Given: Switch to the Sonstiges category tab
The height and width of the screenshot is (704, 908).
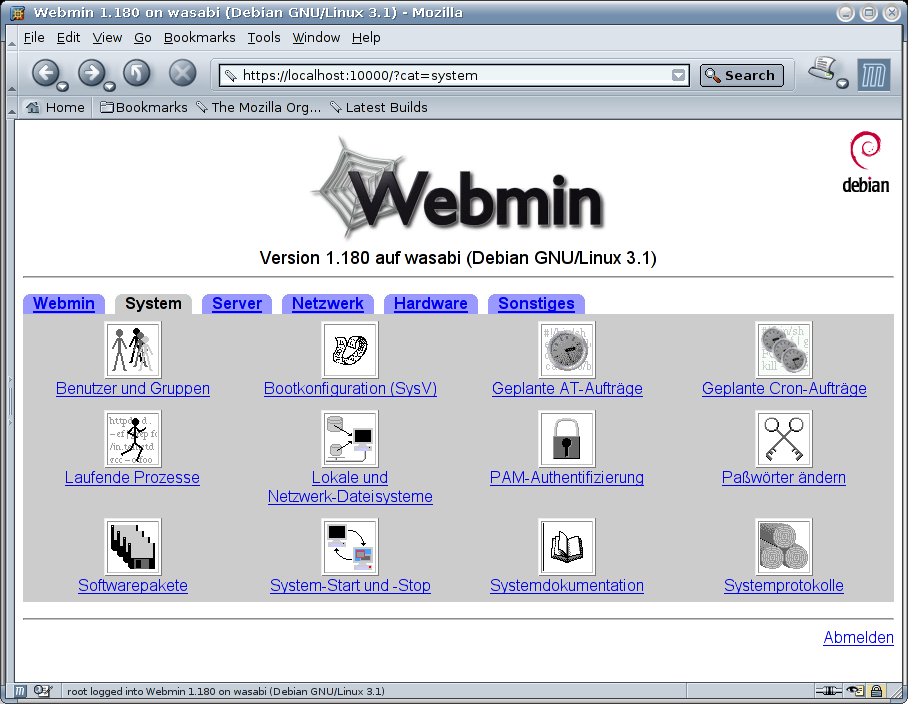Looking at the screenshot, I should [x=536, y=303].
